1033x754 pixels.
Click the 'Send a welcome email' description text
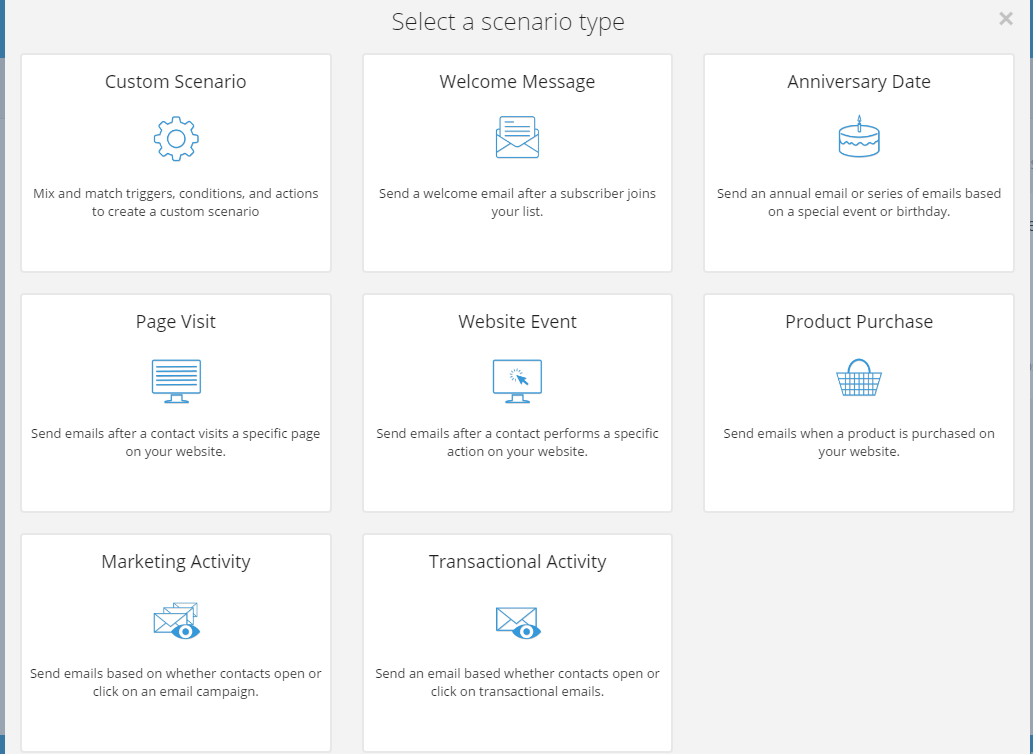(x=517, y=203)
